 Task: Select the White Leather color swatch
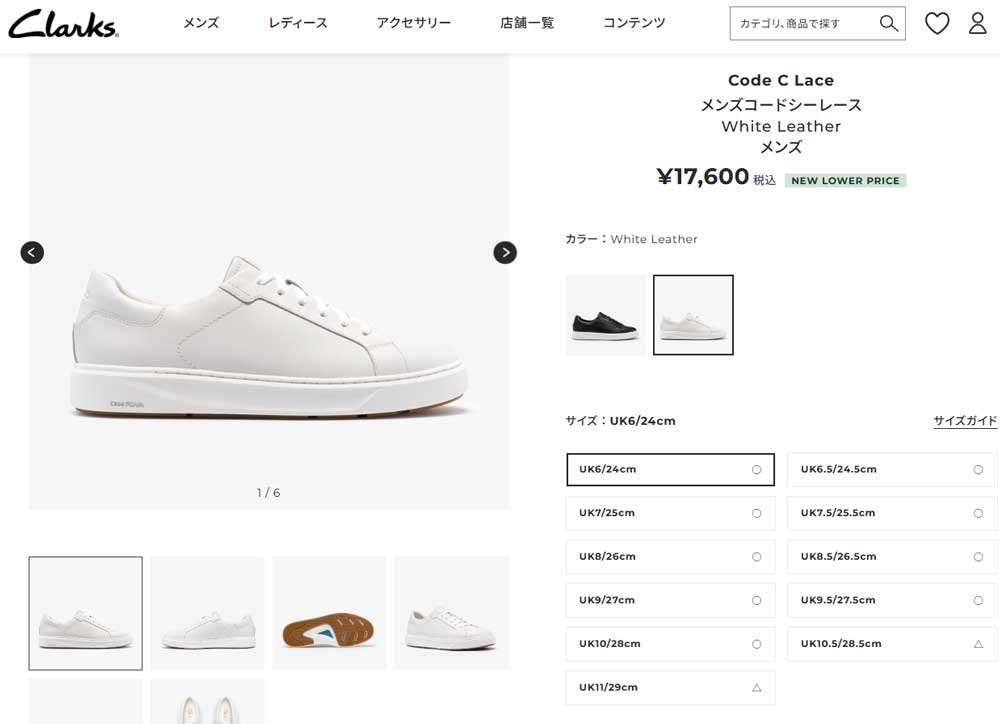point(693,315)
